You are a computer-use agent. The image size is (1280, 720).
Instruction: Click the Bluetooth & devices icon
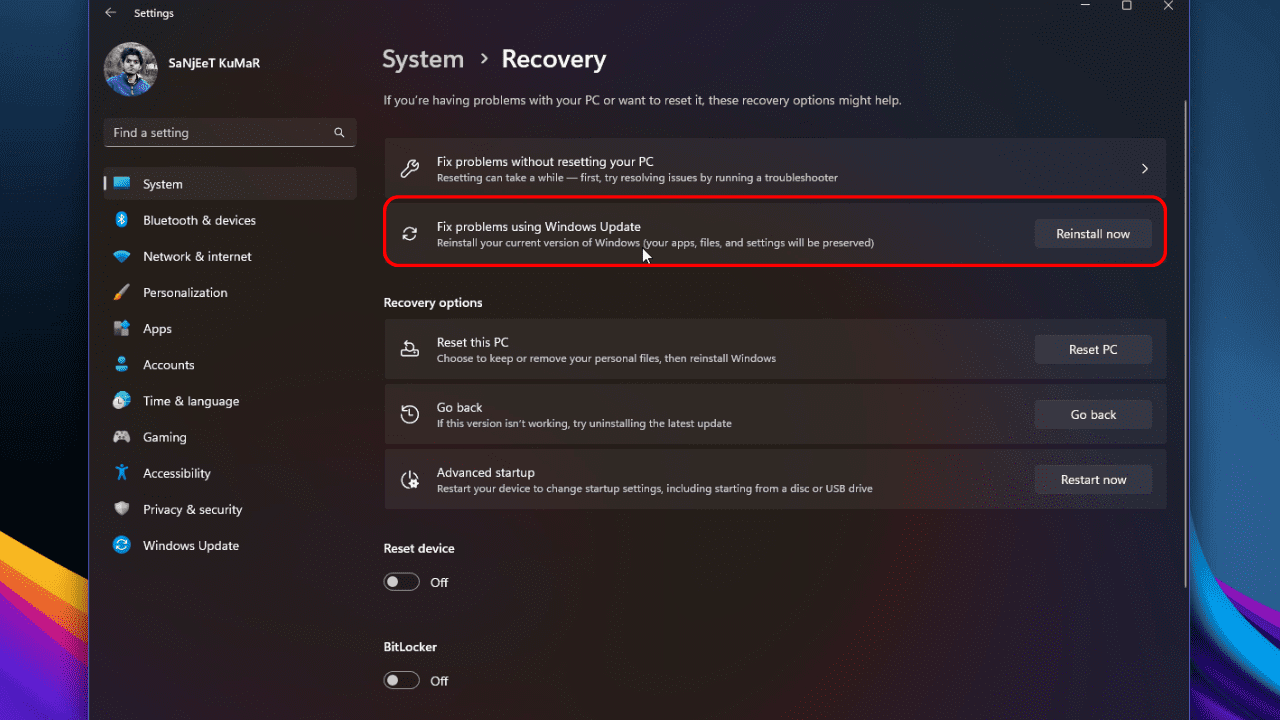(x=121, y=220)
